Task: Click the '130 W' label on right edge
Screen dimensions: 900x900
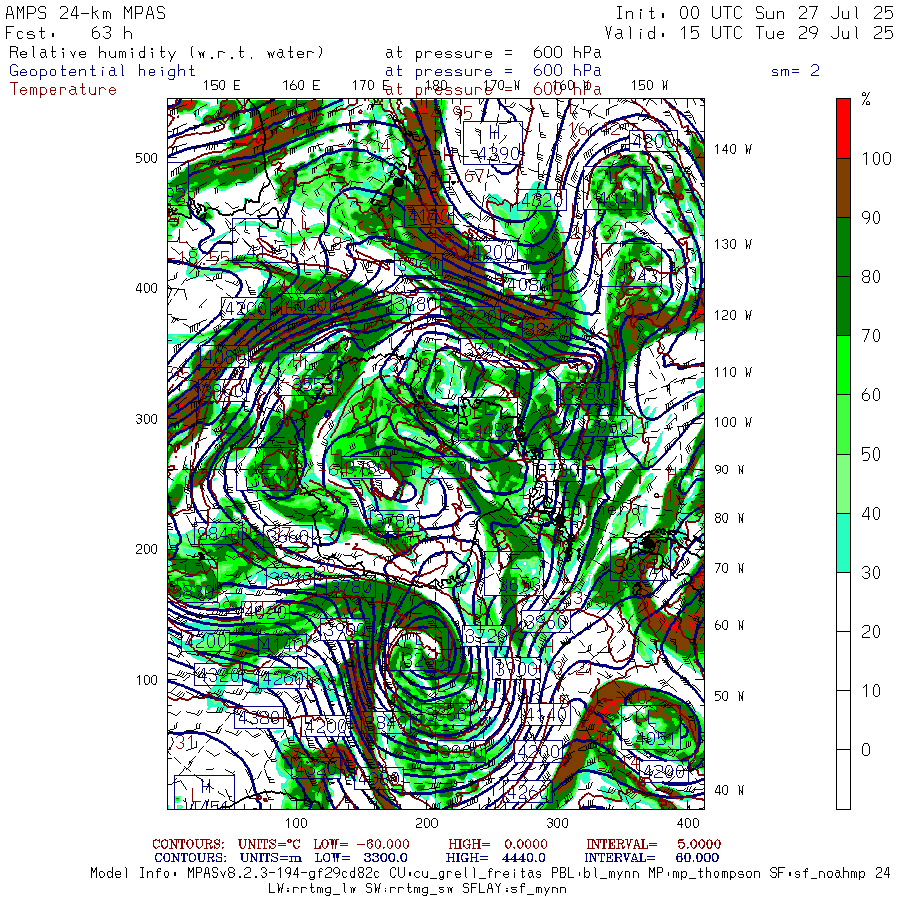Action: tap(732, 245)
